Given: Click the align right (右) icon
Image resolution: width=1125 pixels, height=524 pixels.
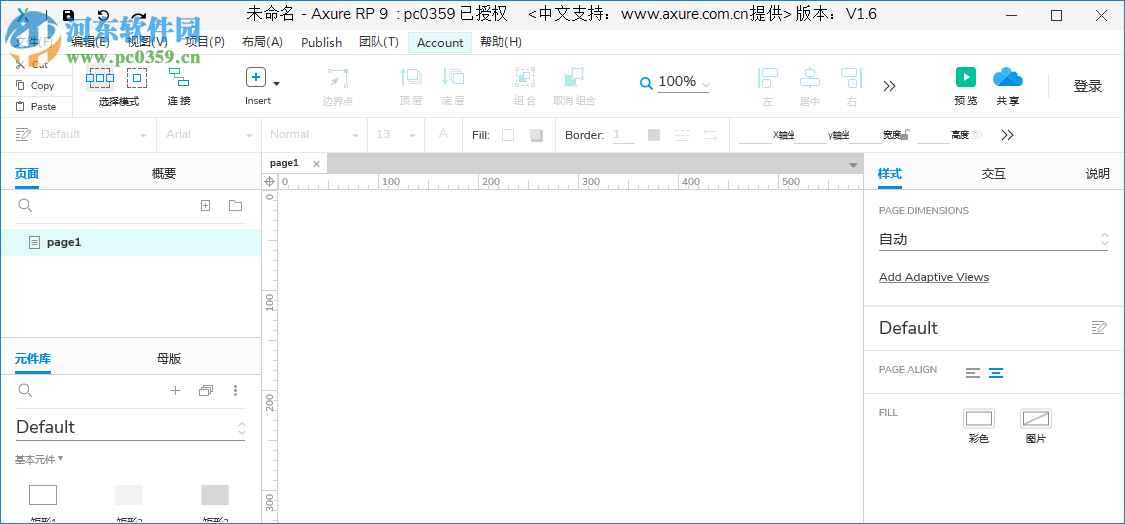Looking at the screenshot, I should click(x=852, y=78).
